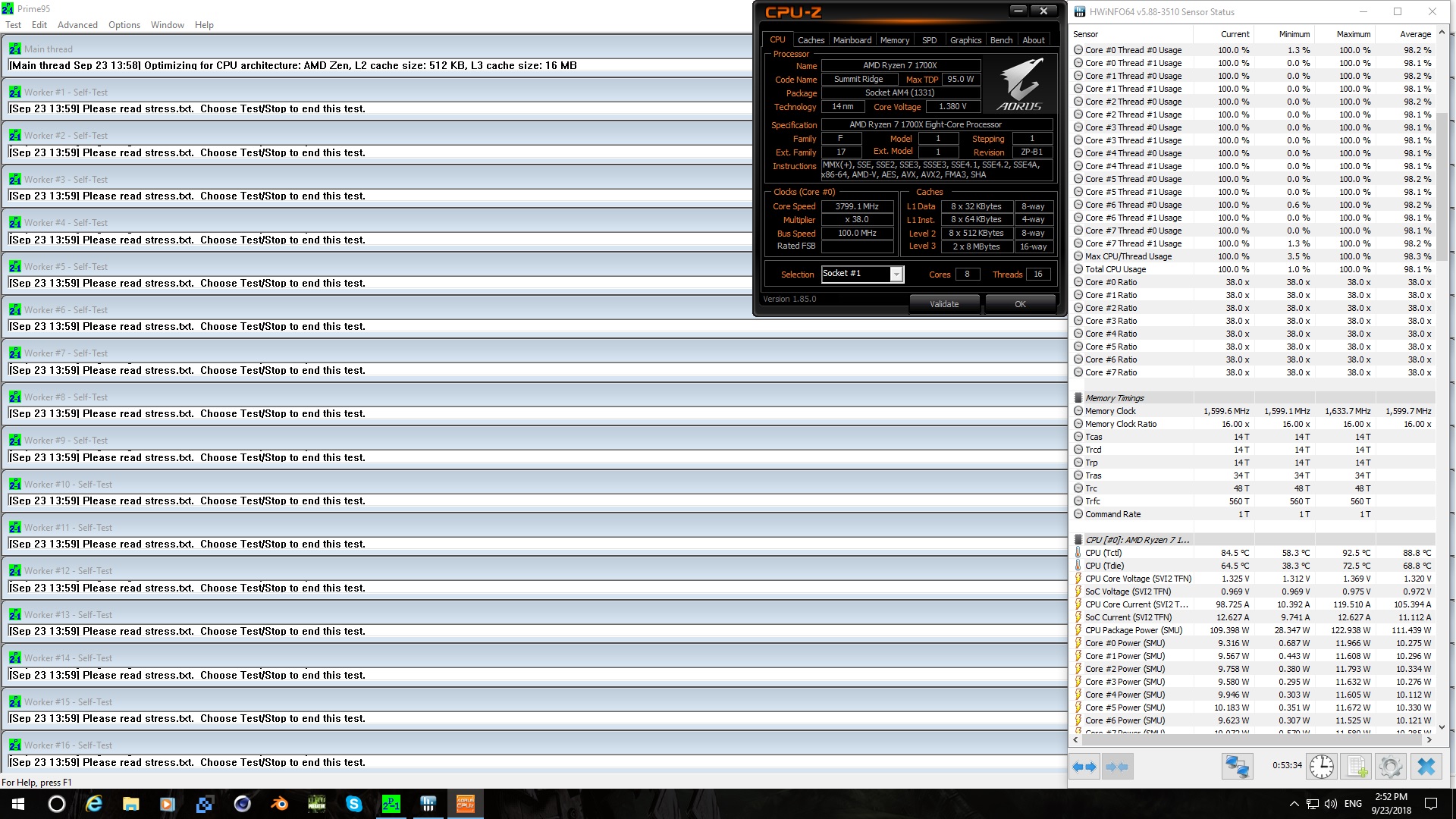Reset HWiNFO elapsed time clock icon
Image resolution: width=1456 pixels, height=819 pixels.
click(x=1322, y=767)
